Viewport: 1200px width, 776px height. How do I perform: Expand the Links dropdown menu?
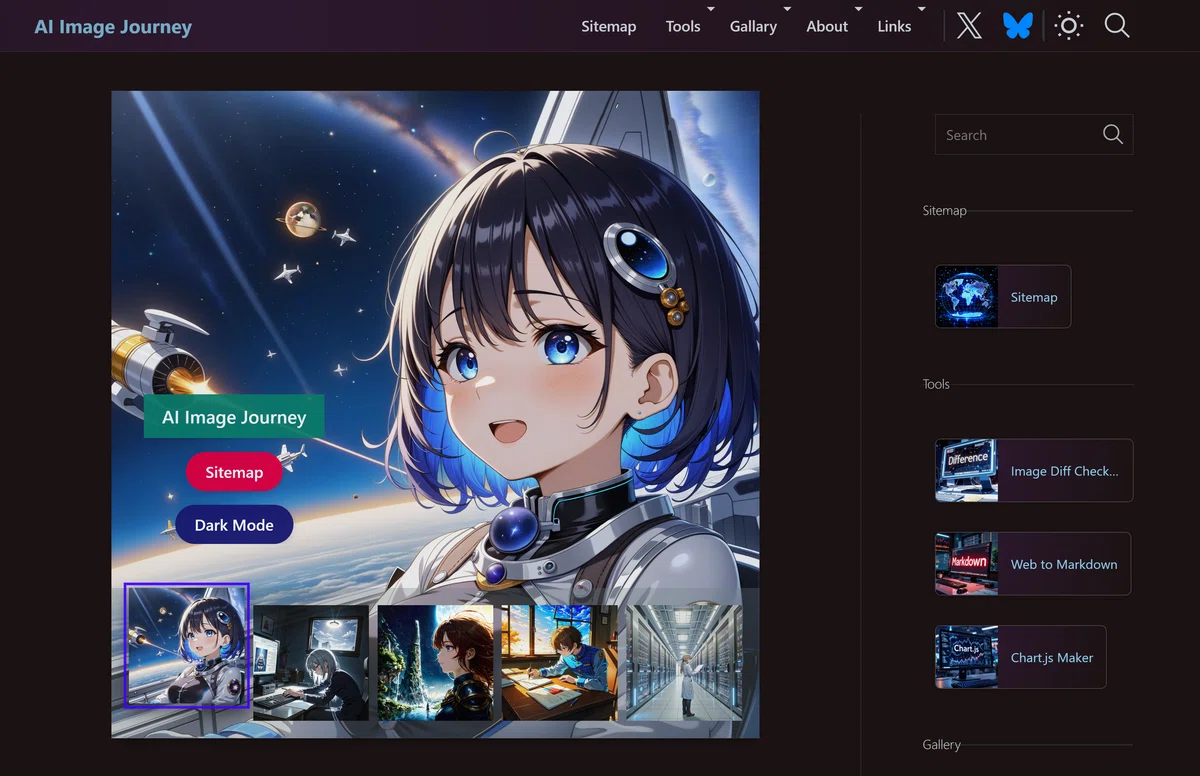(894, 26)
